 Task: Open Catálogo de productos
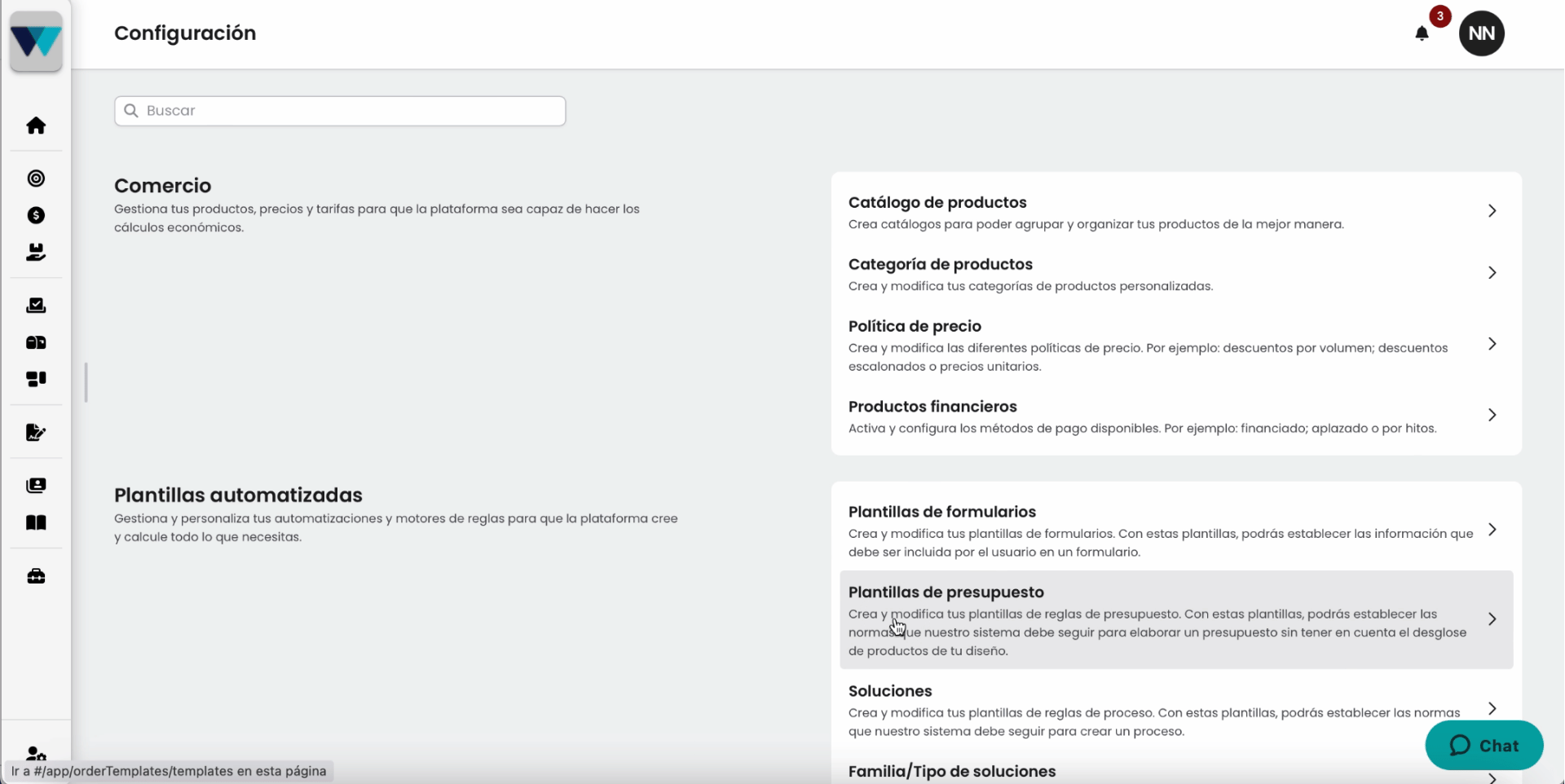tap(1176, 211)
